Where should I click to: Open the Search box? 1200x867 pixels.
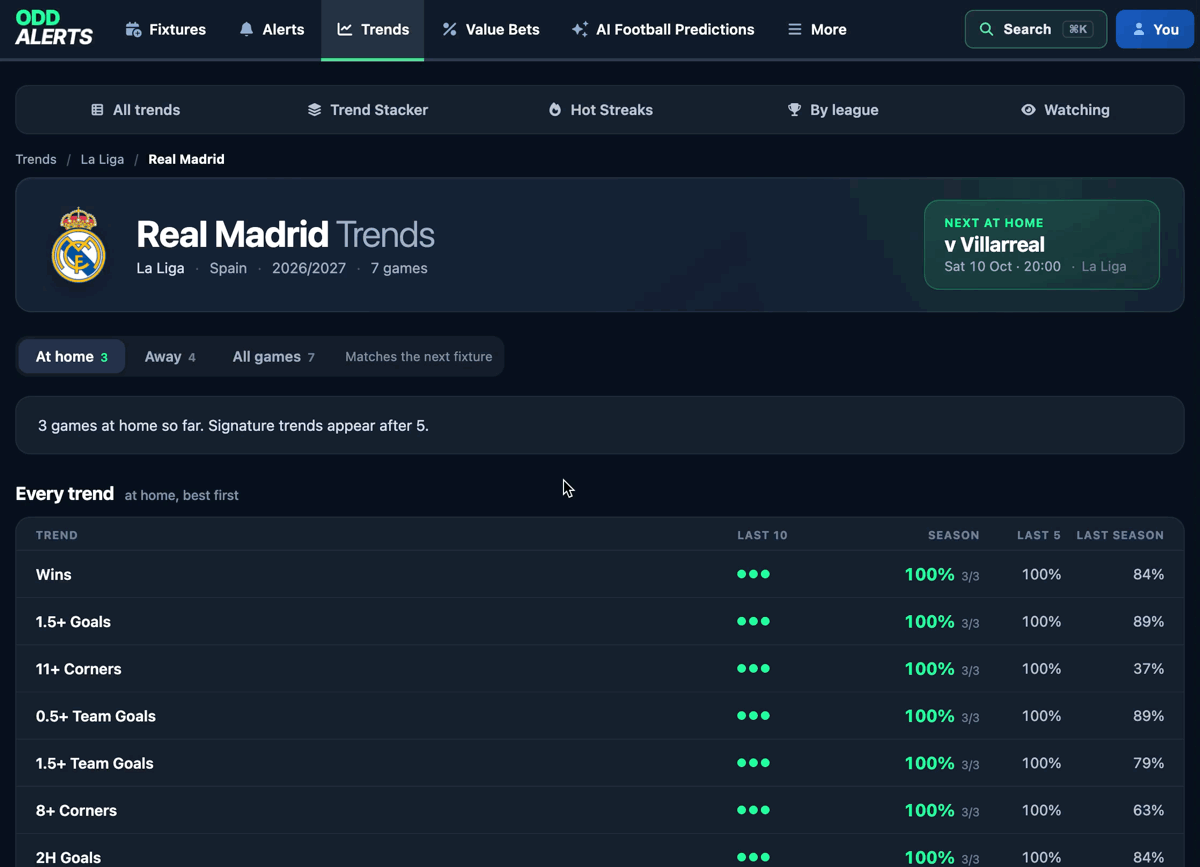click(x=1036, y=29)
